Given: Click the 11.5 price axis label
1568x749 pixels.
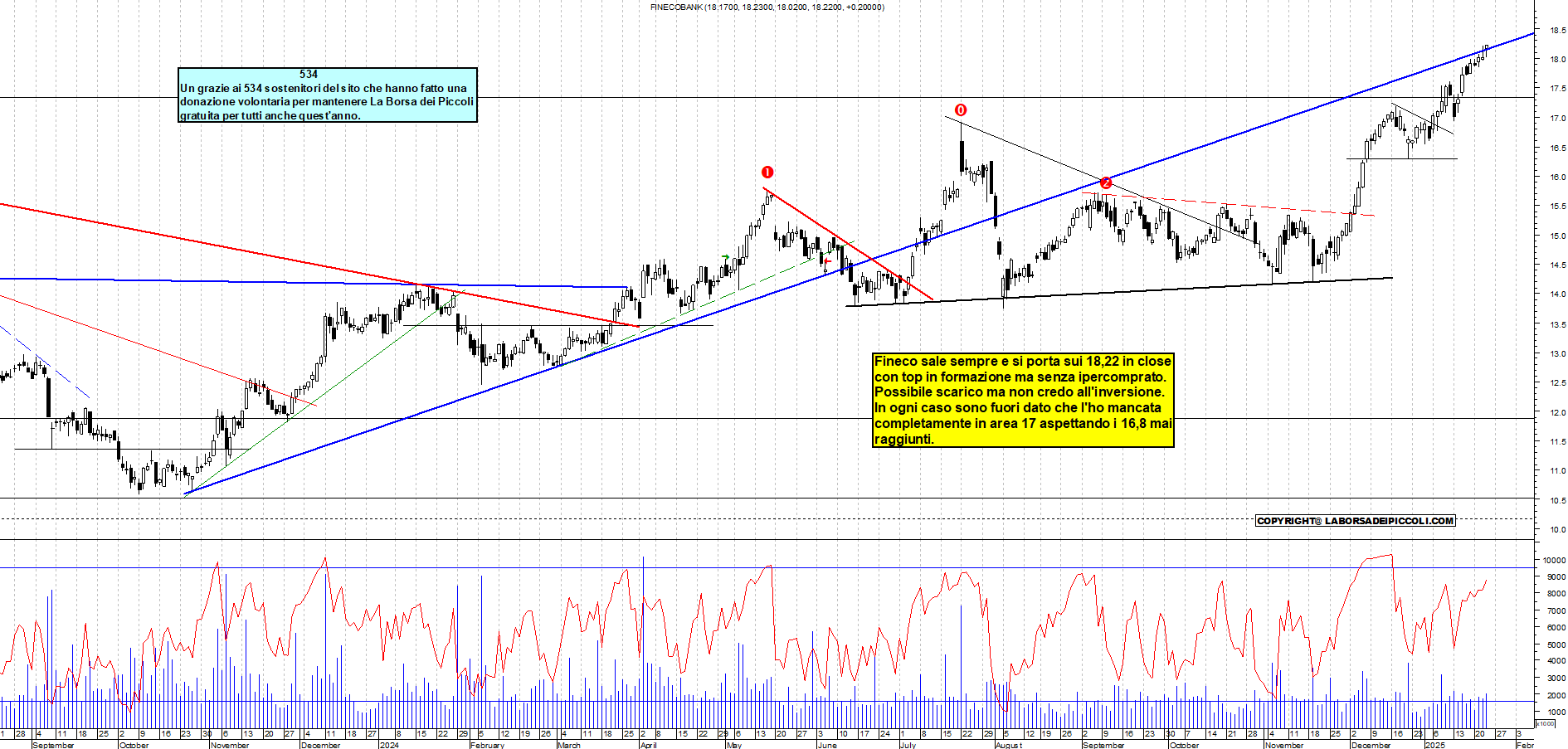Looking at the screenshot, I should 1558,442.
